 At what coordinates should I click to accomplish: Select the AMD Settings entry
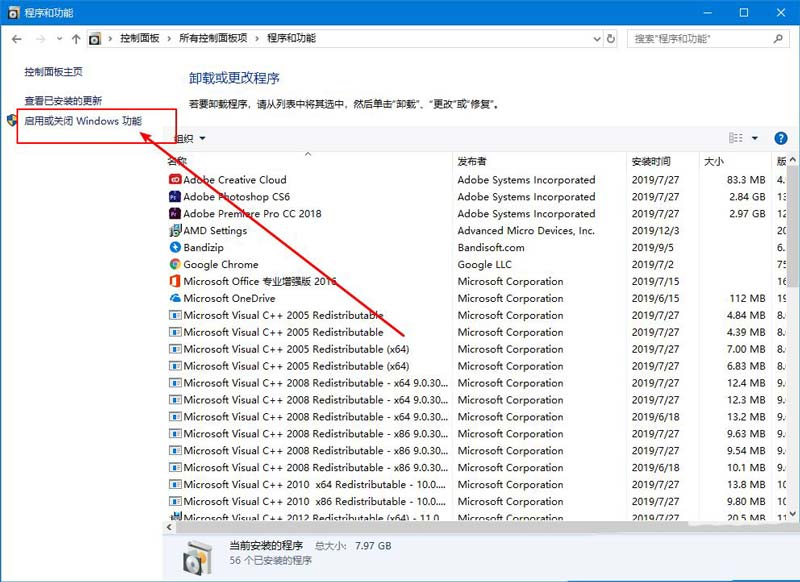click(x=215, y=231)
